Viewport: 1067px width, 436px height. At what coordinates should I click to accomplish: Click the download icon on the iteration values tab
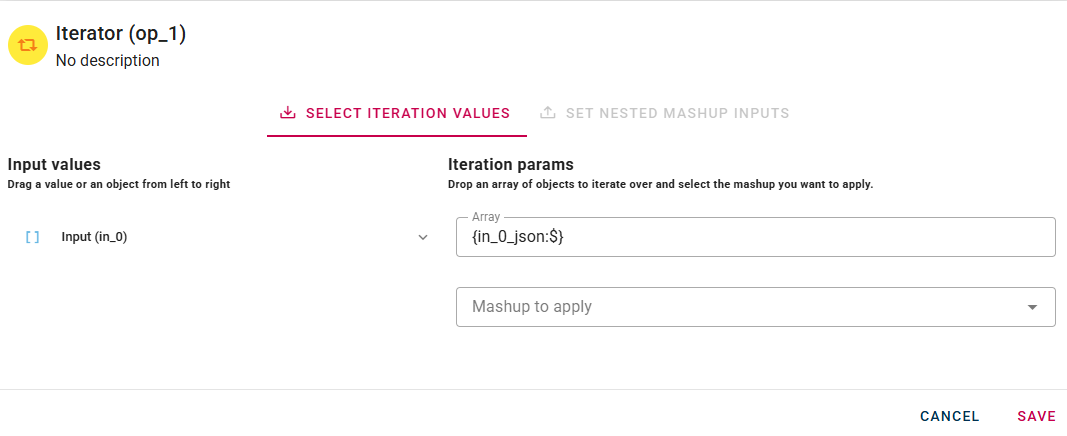(288, 113)
